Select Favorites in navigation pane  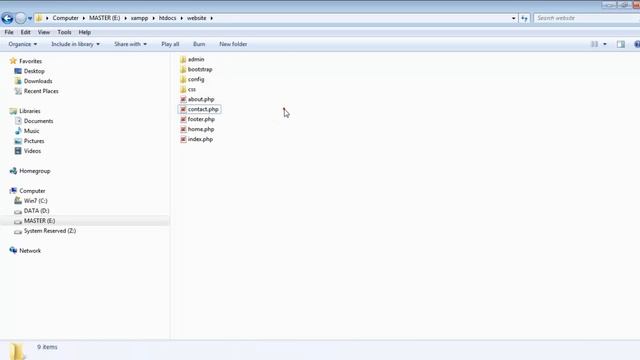(31, 61)
